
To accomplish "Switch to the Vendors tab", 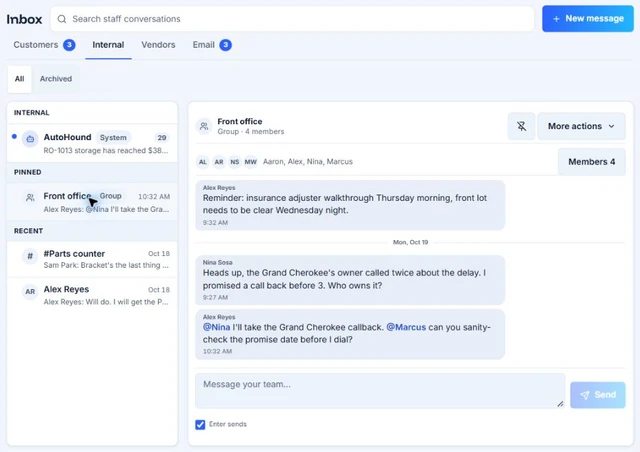I will [x=158, y=45].
